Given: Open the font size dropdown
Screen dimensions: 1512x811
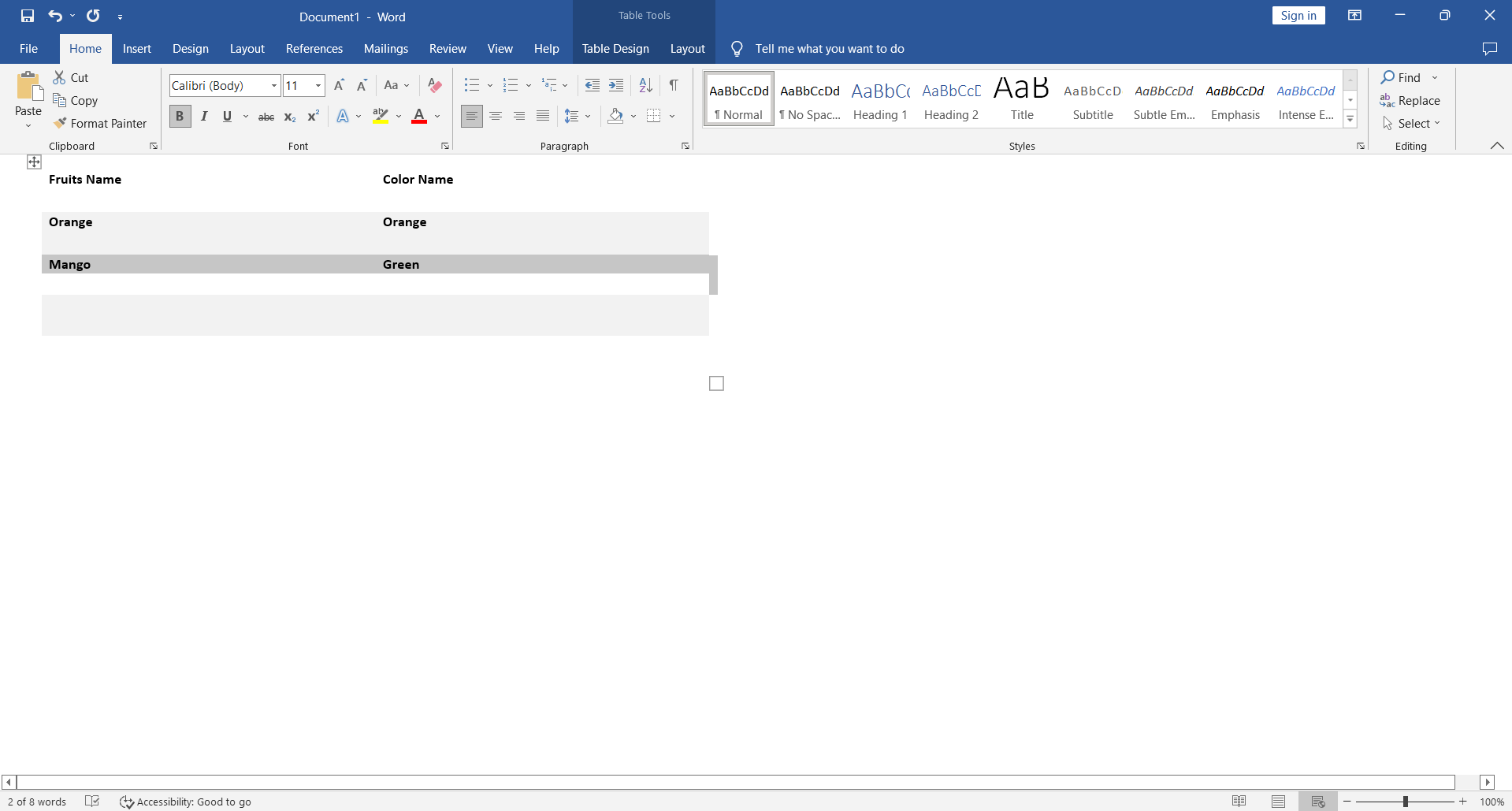Looking at the screenshot, I should click(x=318, y=85).
